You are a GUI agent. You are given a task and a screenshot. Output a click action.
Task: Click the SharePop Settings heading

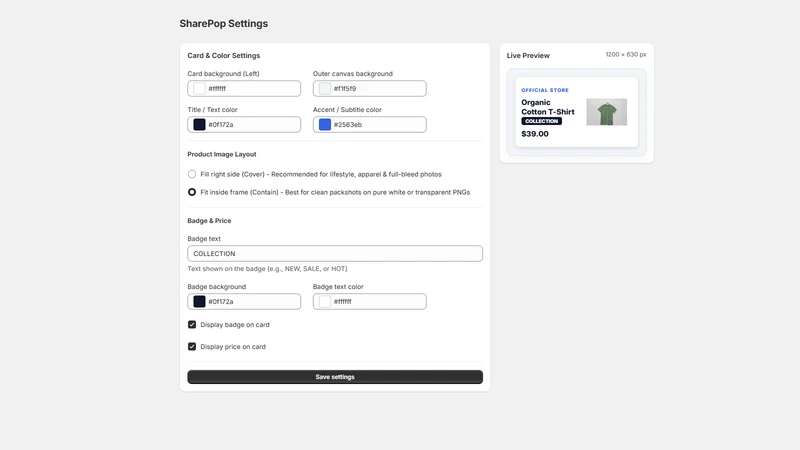click(x=223, y=23)
